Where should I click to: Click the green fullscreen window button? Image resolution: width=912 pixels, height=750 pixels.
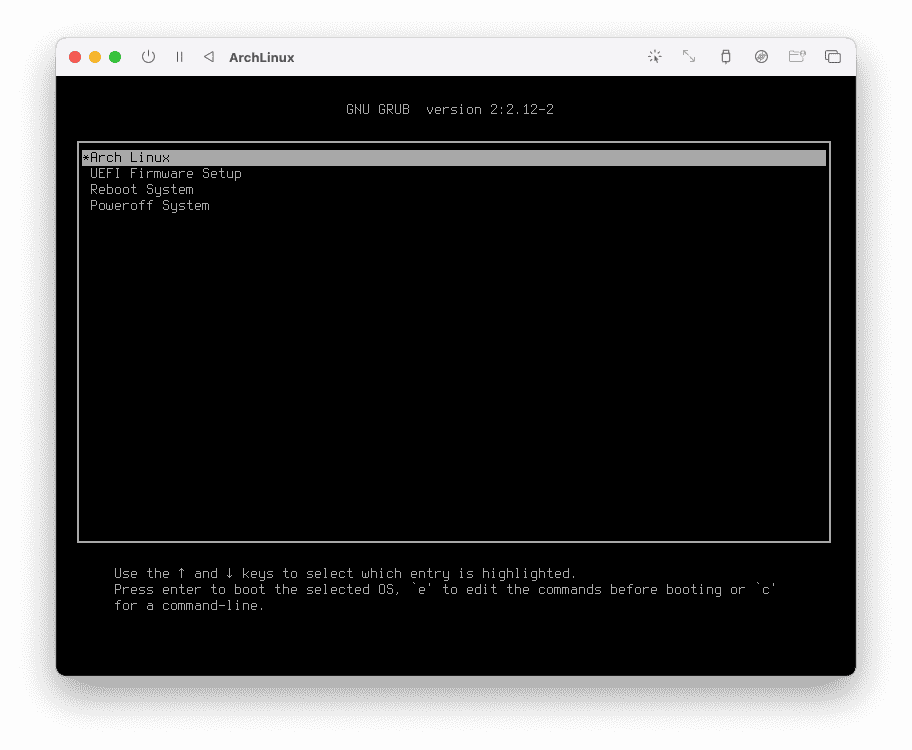[115, 57]
